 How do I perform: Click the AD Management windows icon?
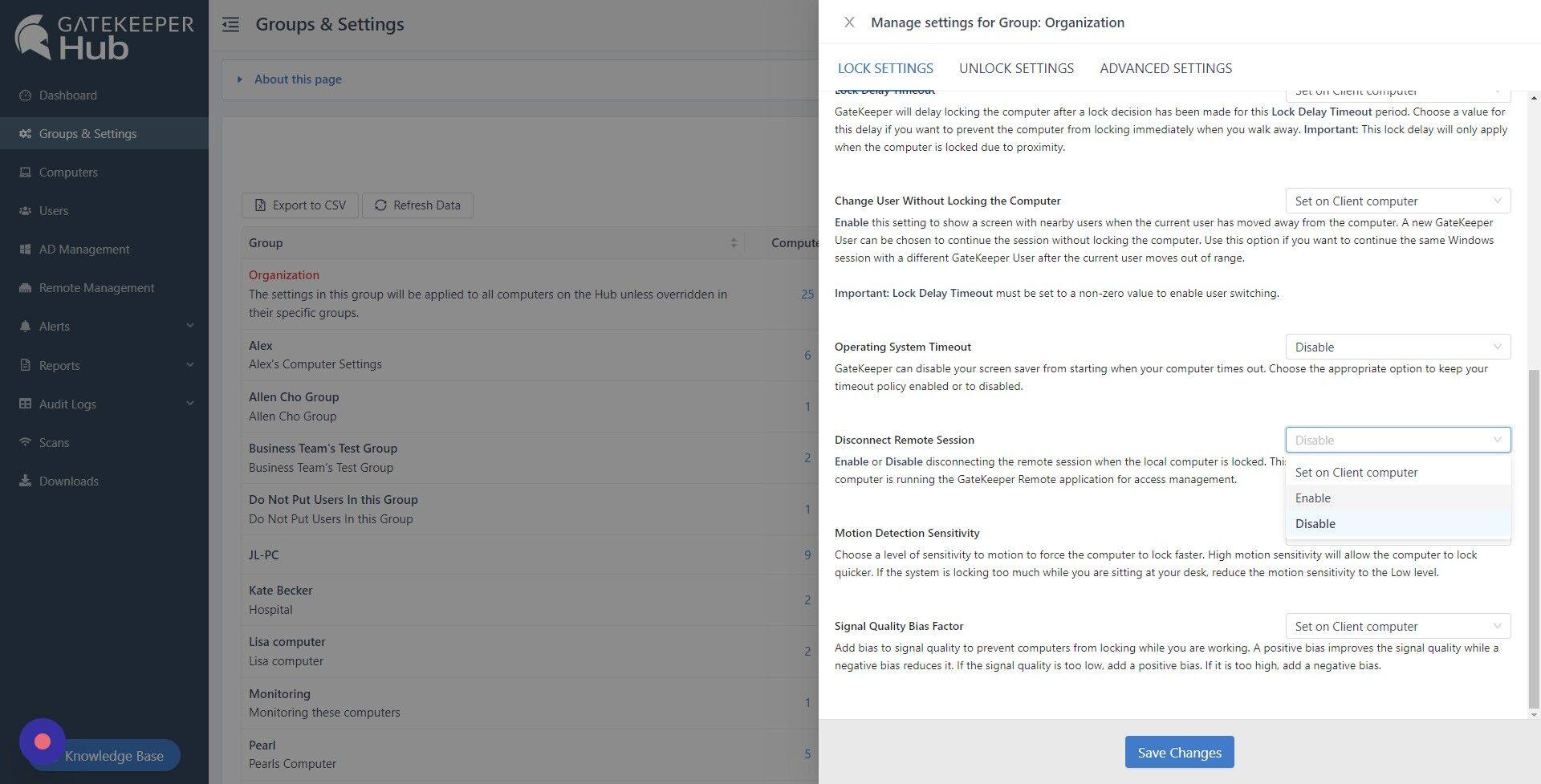[x=25, y=249]
